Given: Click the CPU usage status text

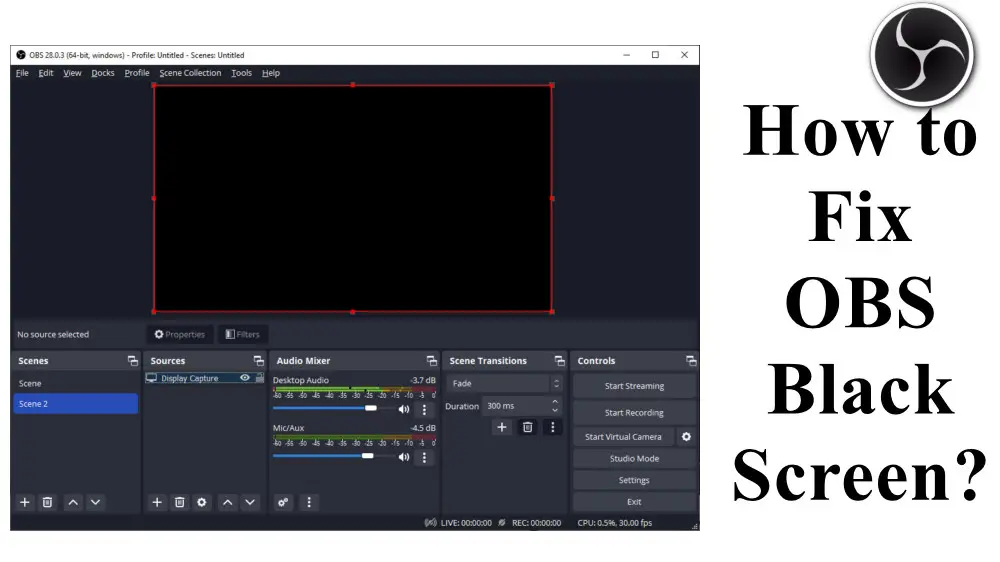Looking at the screenshot, I should (615, 522).
